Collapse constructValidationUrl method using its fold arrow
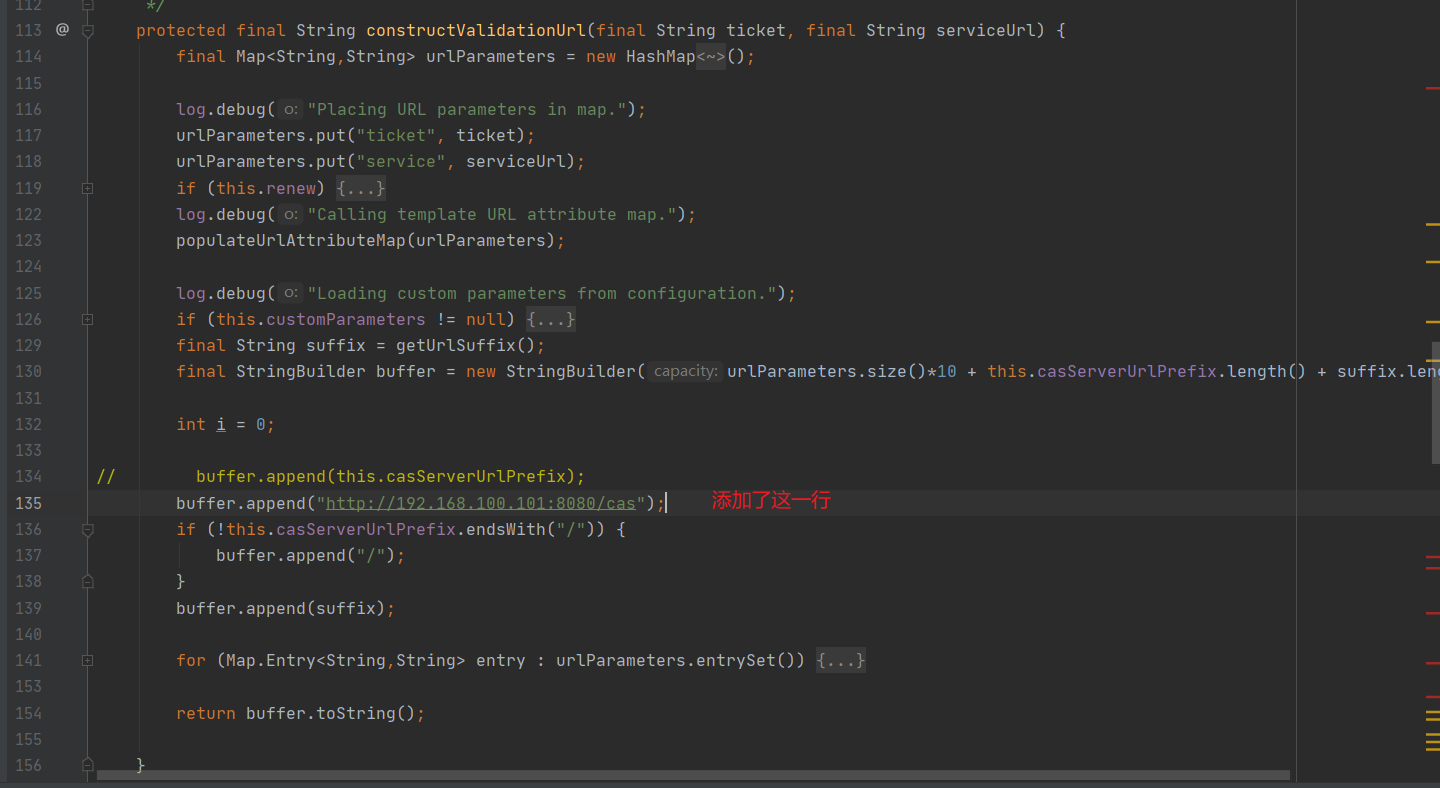 tap(87, 30)
